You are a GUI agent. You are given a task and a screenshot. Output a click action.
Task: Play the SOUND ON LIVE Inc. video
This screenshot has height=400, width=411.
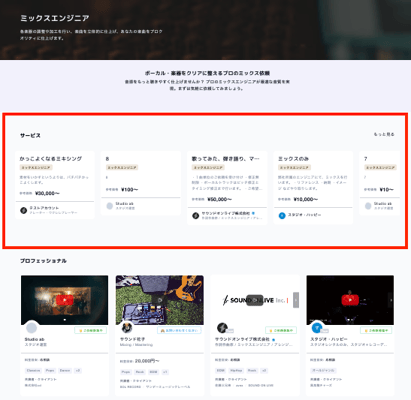pyautogui.click(x=255, y=300)
